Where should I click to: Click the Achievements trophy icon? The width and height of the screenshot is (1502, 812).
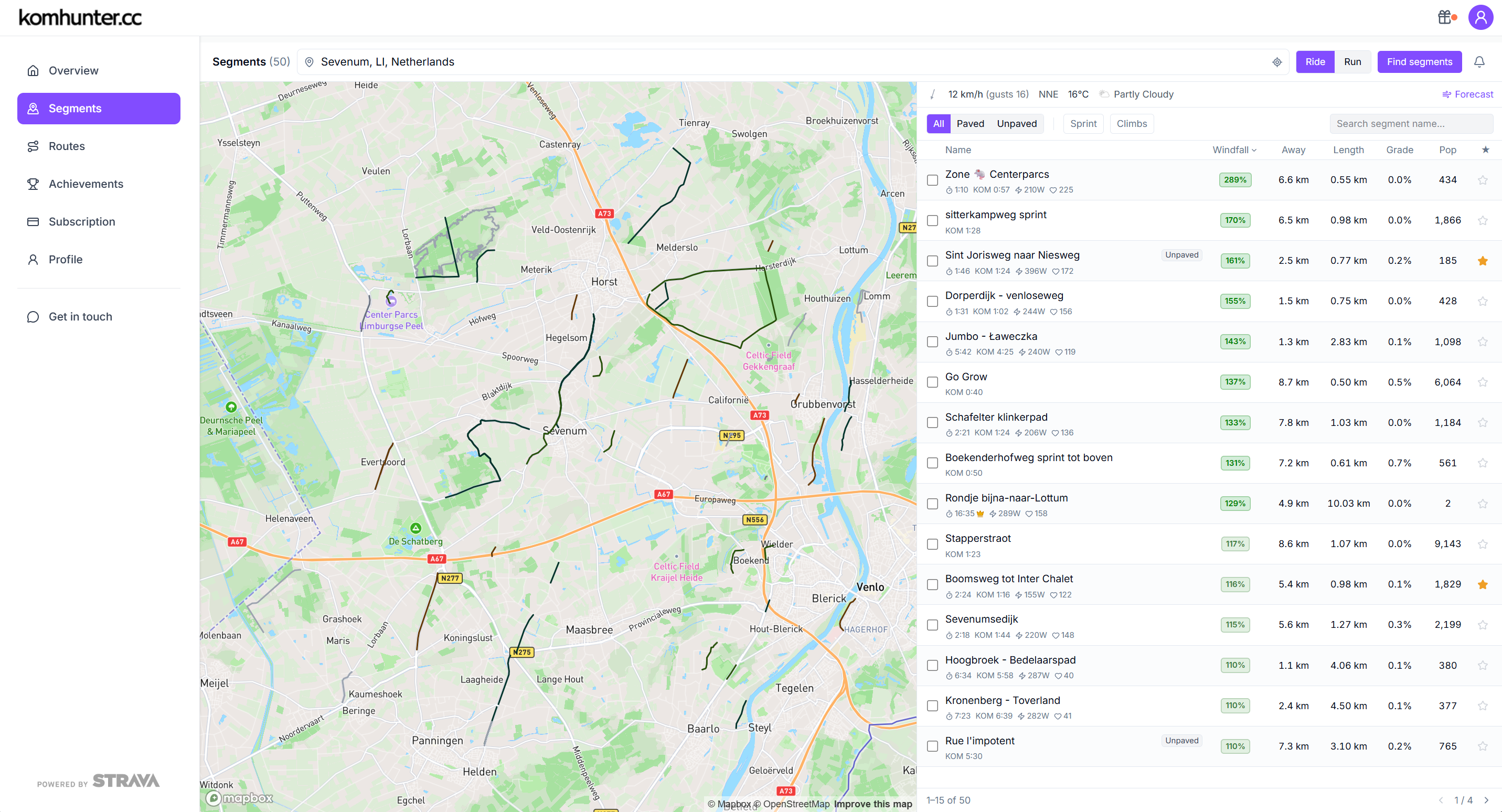point(33,184)
